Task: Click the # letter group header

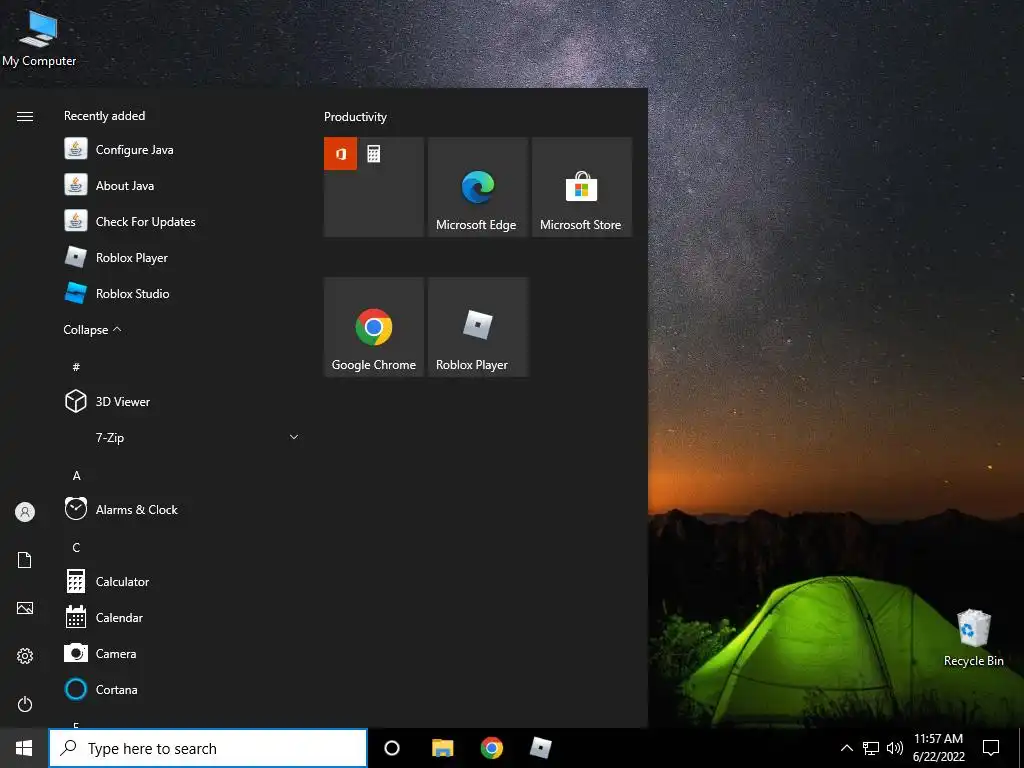Action: click(x=76, y=367)
